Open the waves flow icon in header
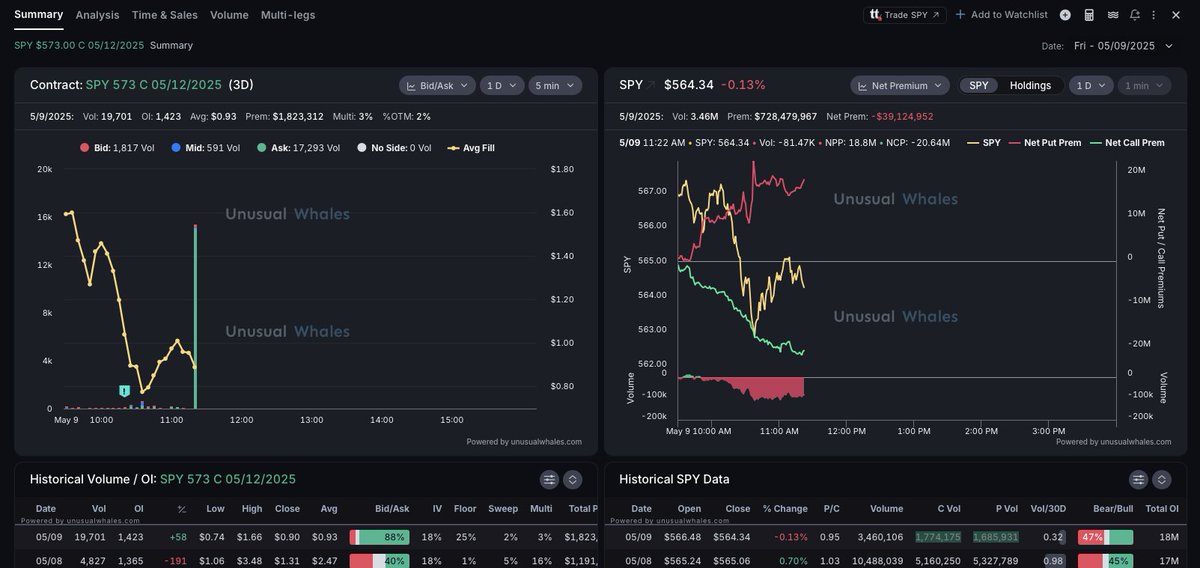1200x568 pixels. pyautogui.click(x=1113, y=15)
